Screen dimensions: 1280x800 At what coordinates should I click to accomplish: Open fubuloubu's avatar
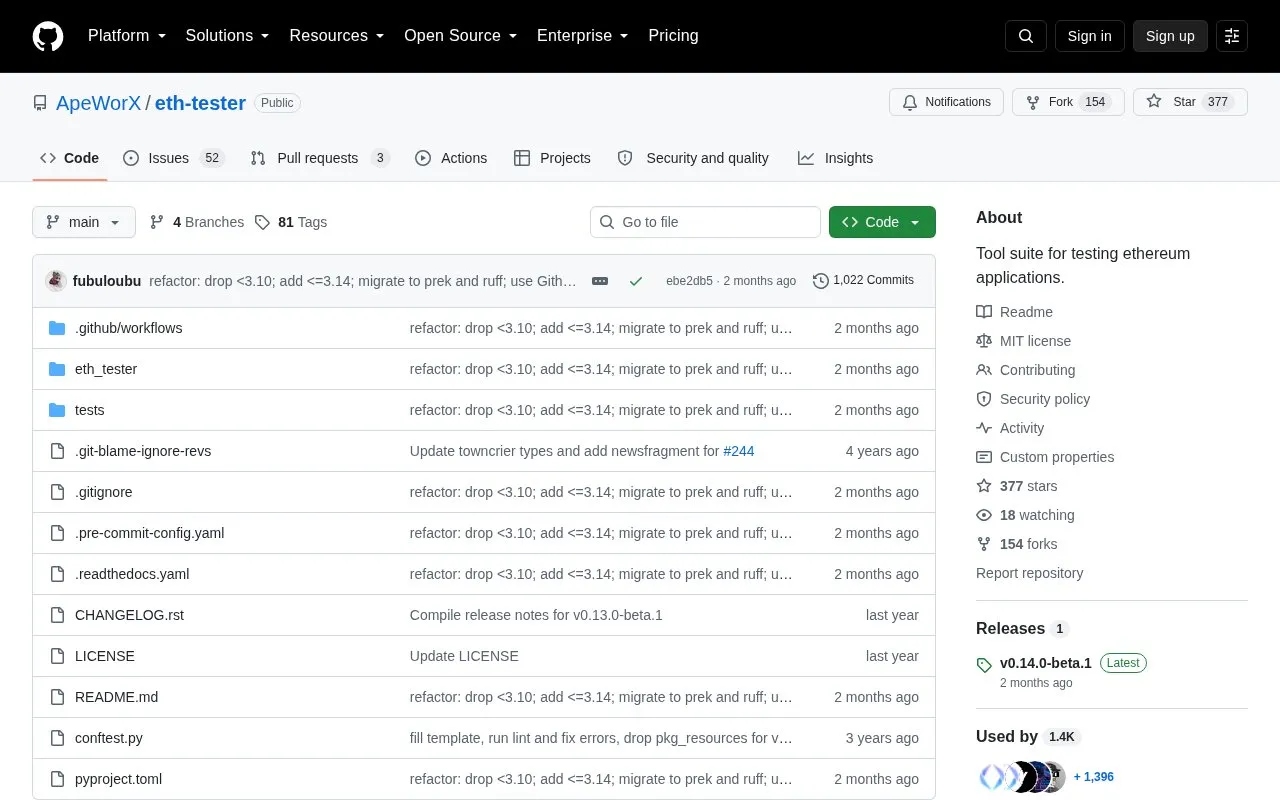56,281
